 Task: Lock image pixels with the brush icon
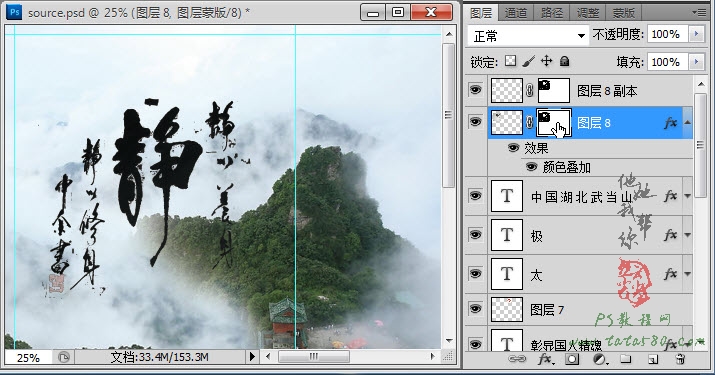point(528,61)
